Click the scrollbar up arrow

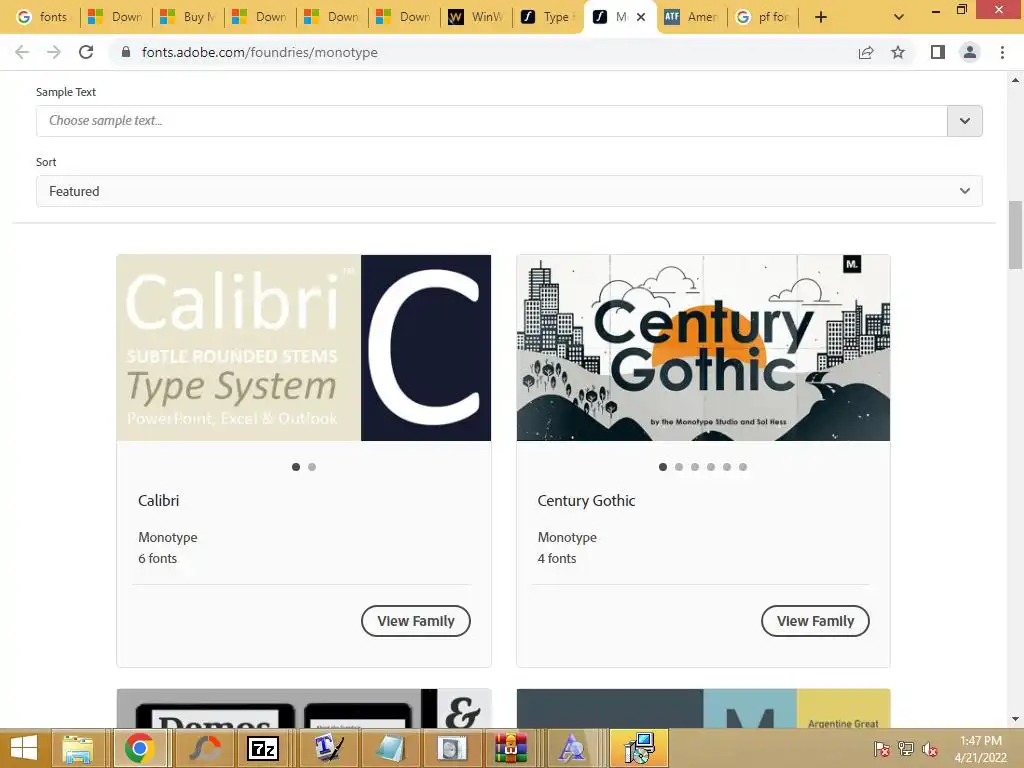1015,80
